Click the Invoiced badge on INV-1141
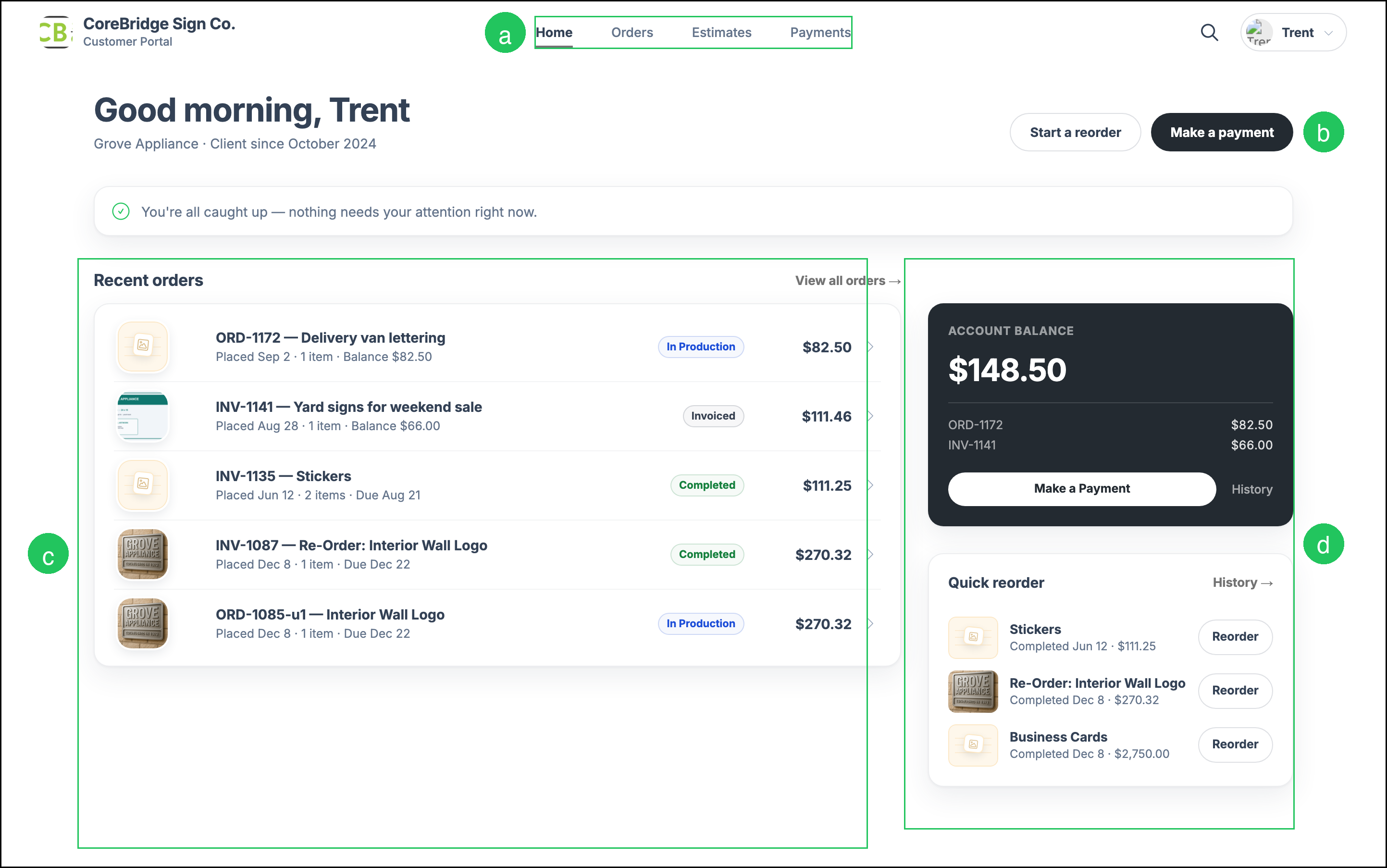 (713, 416)
